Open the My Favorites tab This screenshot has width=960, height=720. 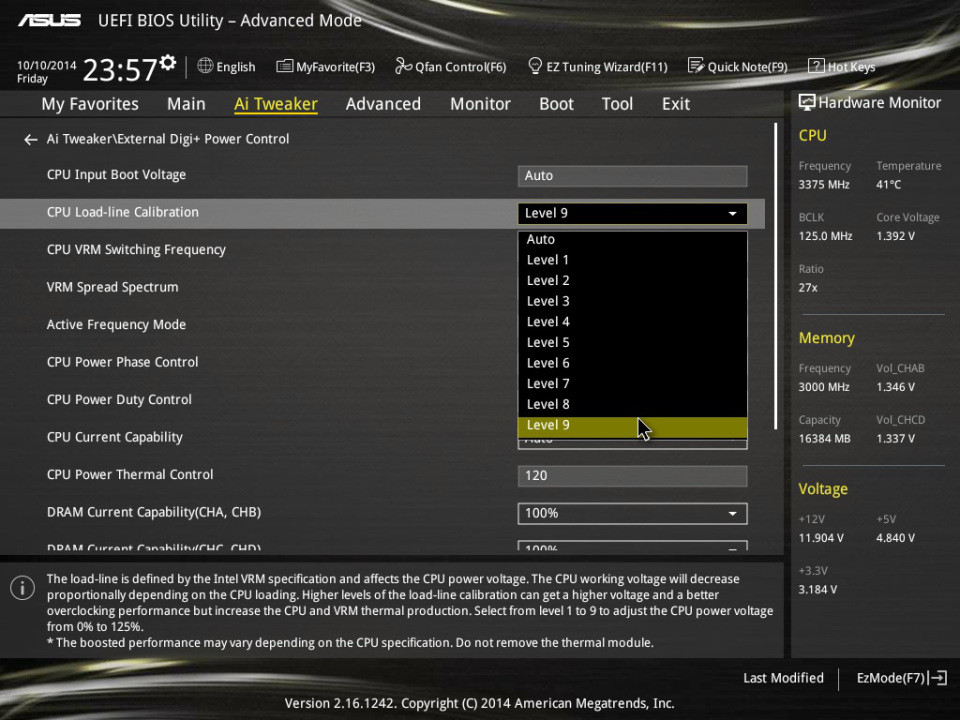(x=90, y=104)
